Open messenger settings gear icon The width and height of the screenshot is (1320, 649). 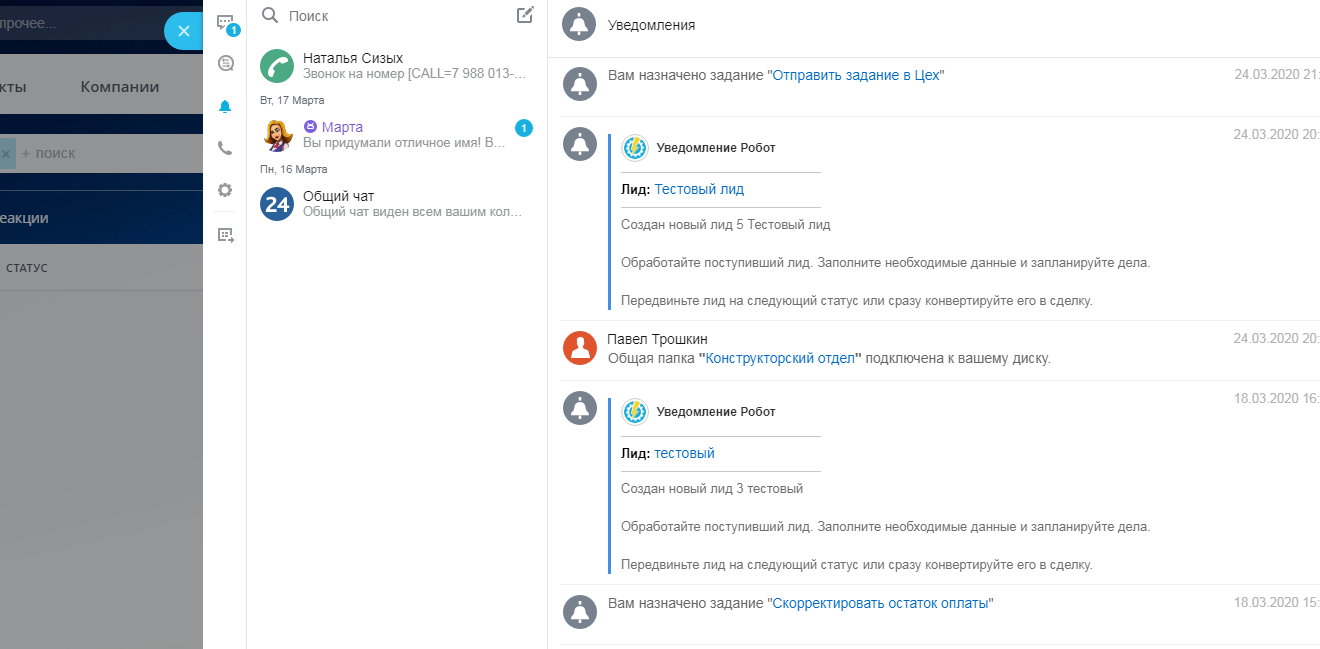[x=225, y=190]
